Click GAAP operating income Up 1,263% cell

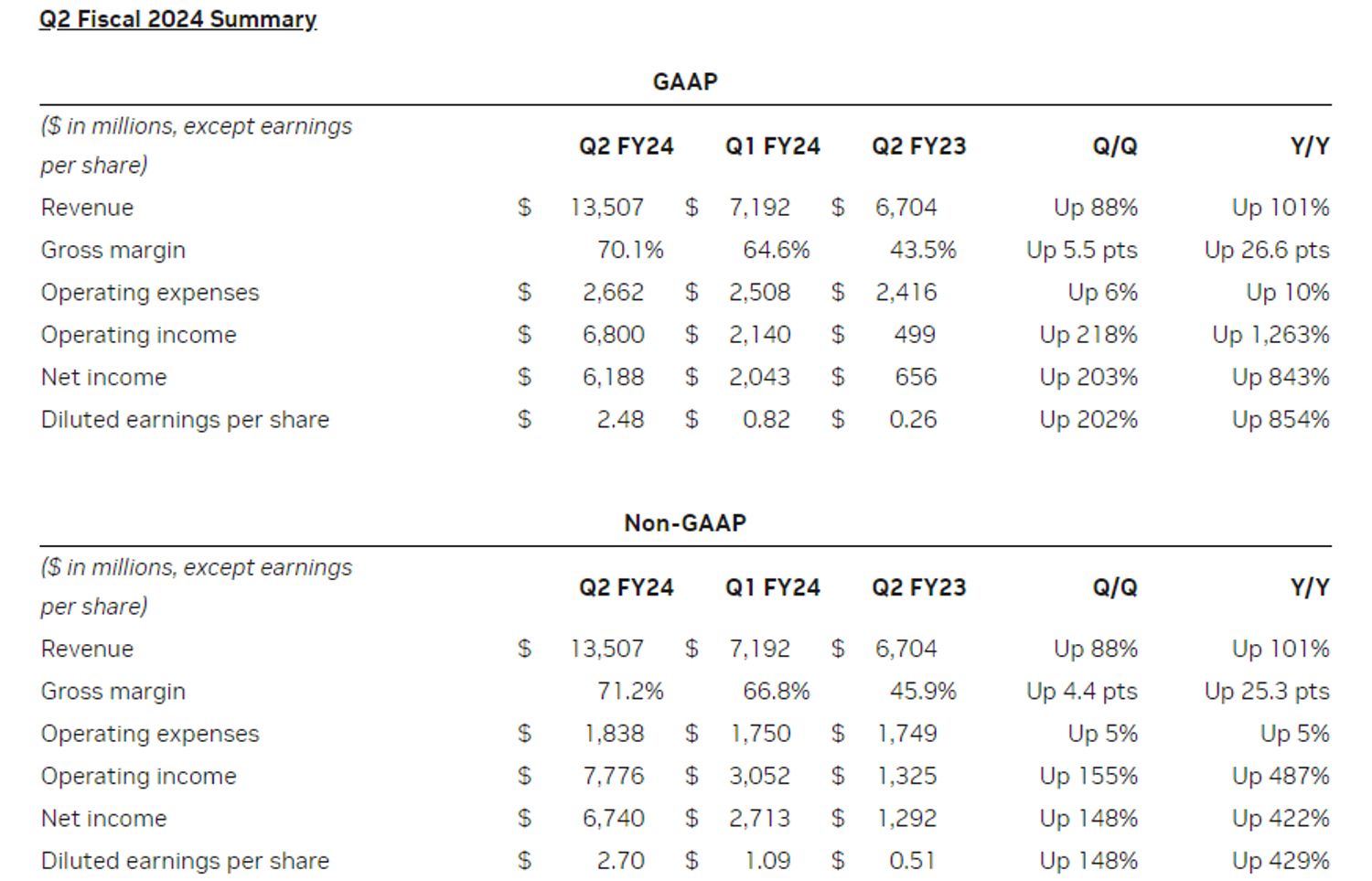click(1270, 335)
